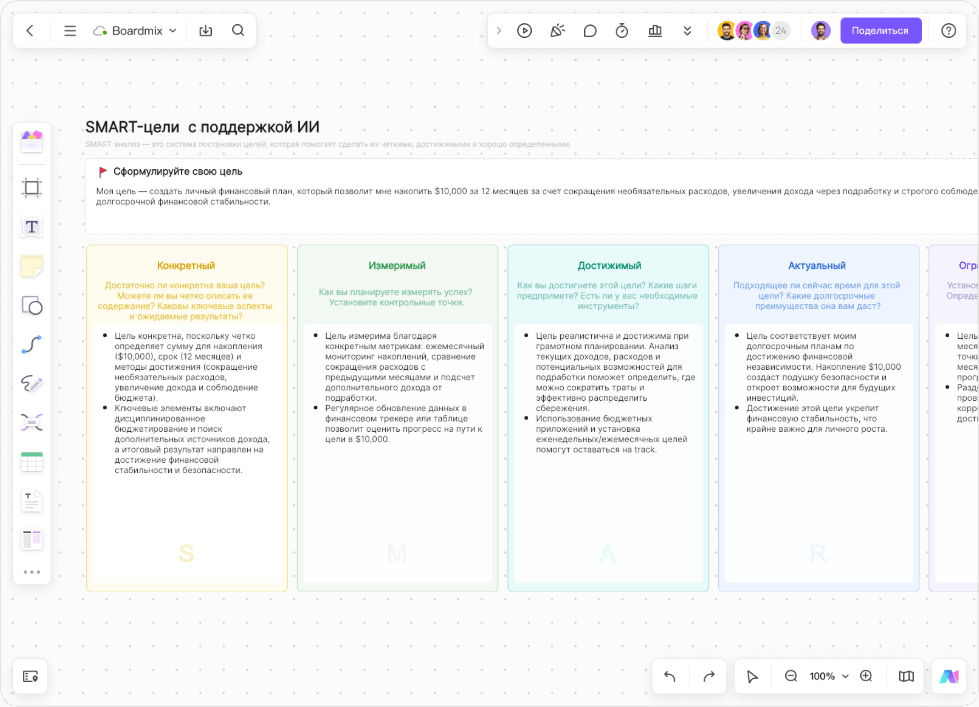Start presentation play mode
Image resolution: width=979 pixels, height=707 pixels.
[x=524, y=31]
